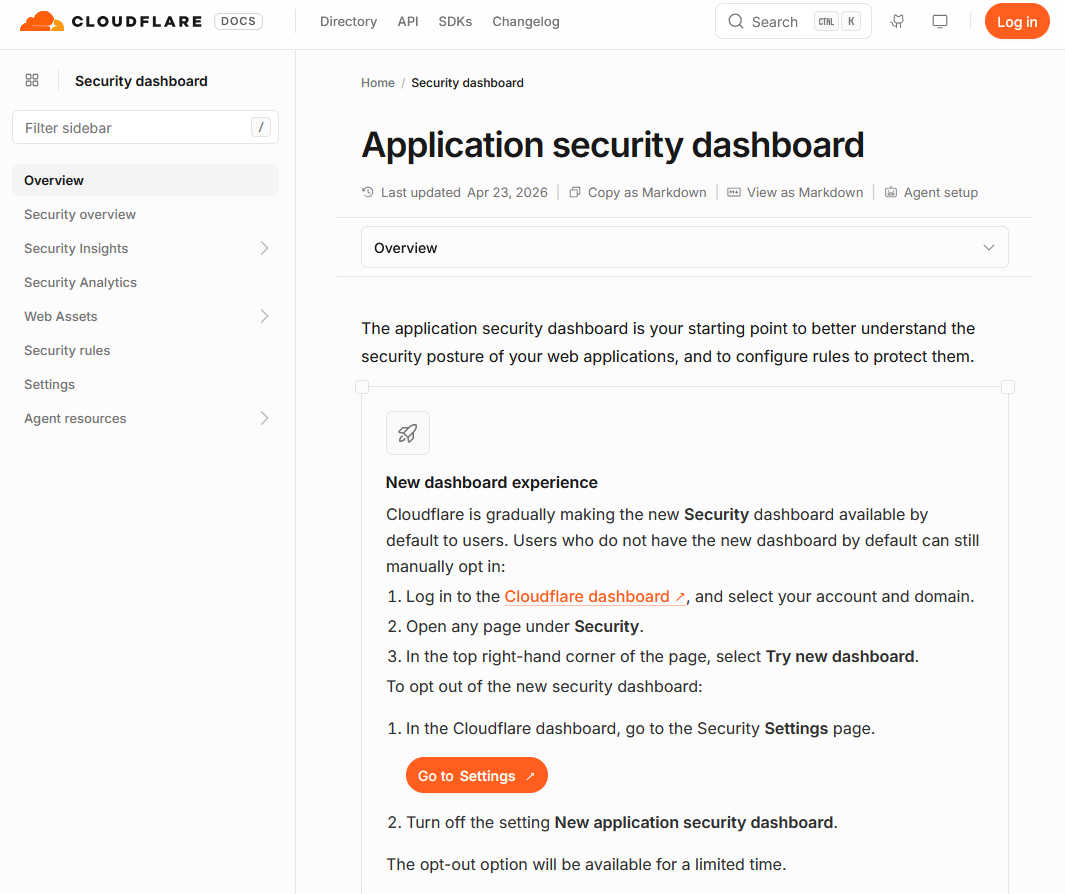Viewport: 1065px width, 894px height.
Task: Click the Log in button
Action: coord(1017,22)
